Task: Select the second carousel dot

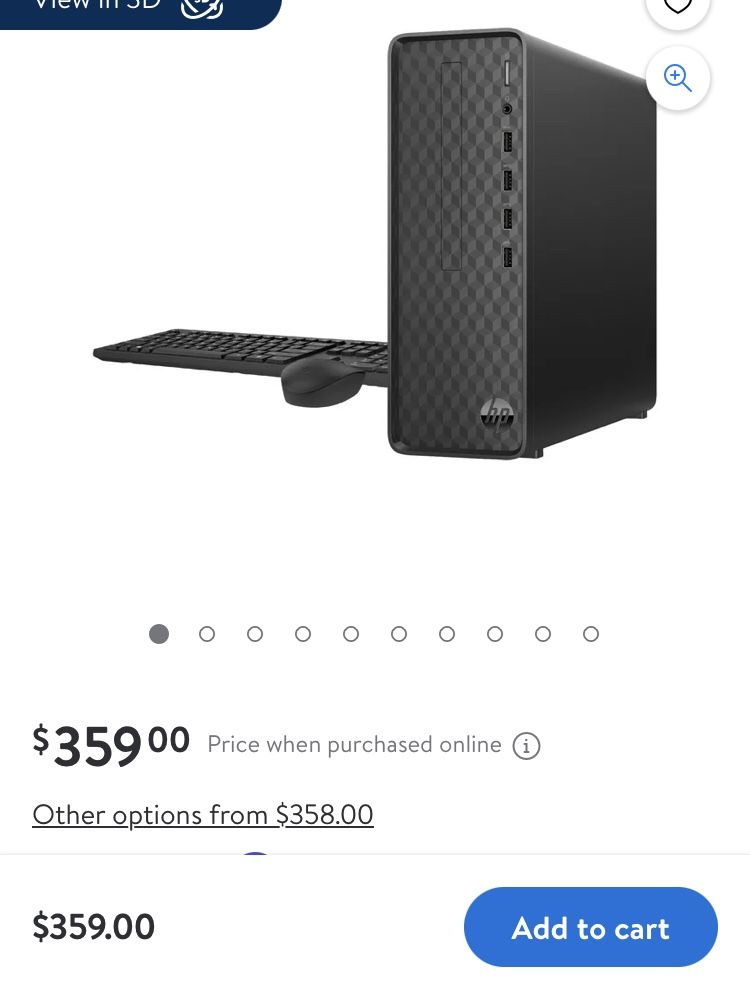Action: click(x=207, y=634)
